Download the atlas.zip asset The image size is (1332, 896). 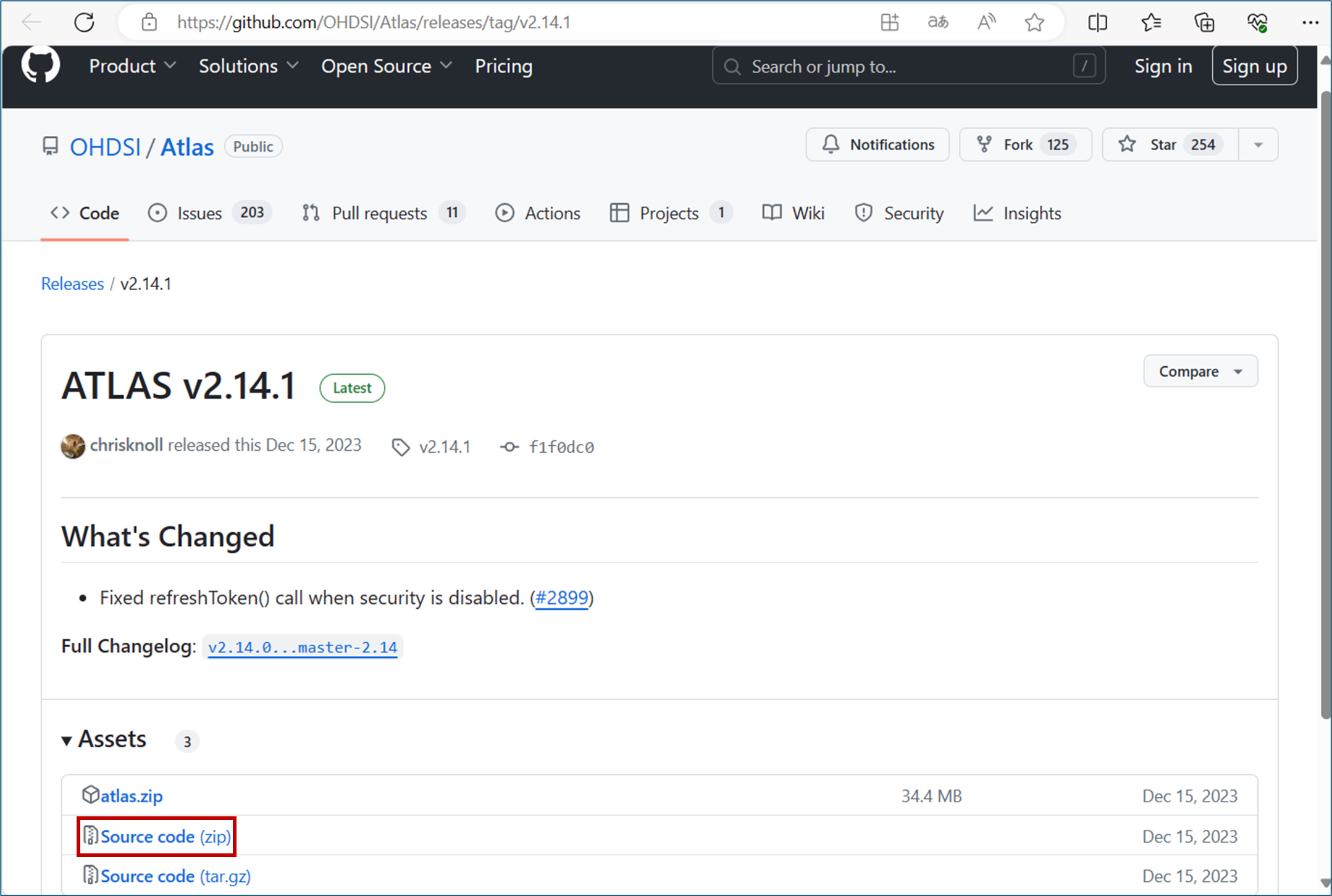[132, 796]
